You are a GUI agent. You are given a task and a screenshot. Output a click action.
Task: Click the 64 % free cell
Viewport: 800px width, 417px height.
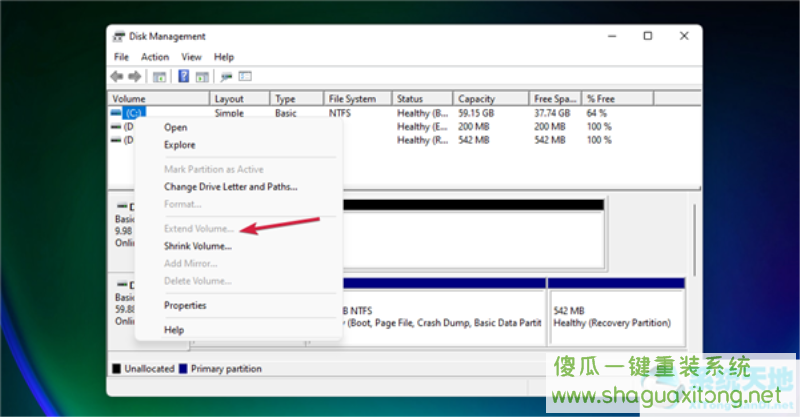pos(596,113)
